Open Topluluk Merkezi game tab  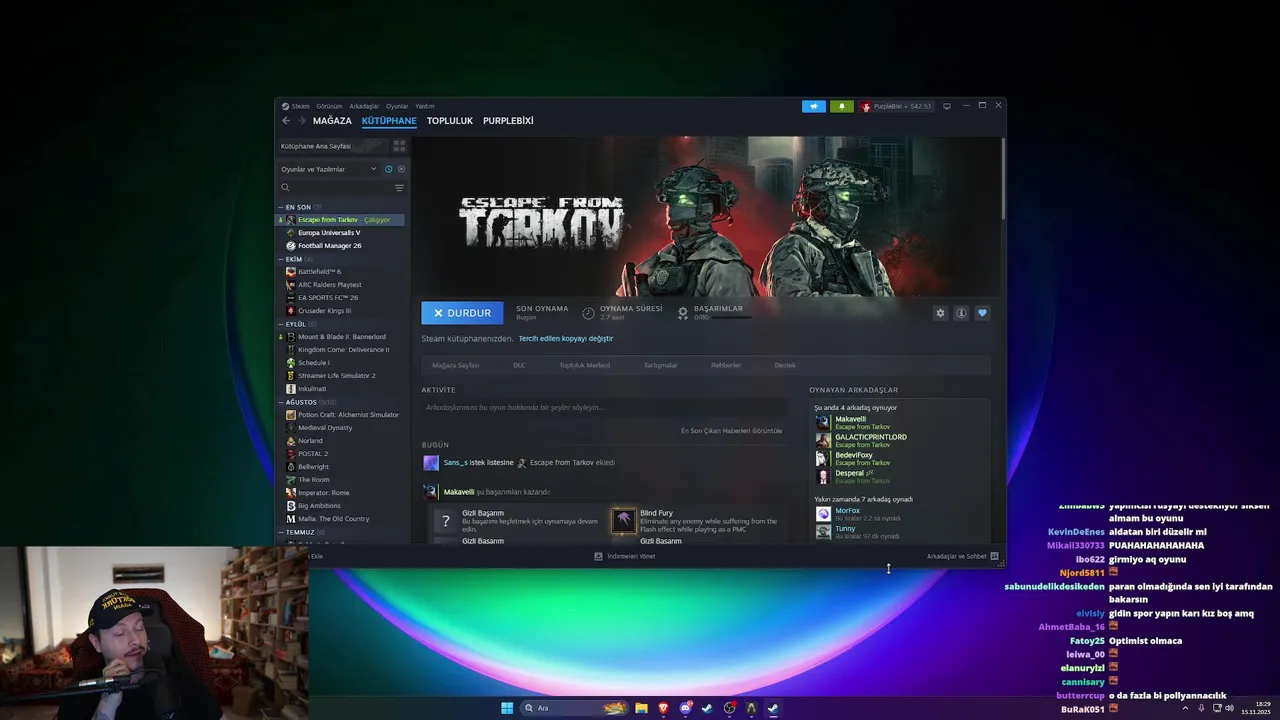[x=584, y=365]
